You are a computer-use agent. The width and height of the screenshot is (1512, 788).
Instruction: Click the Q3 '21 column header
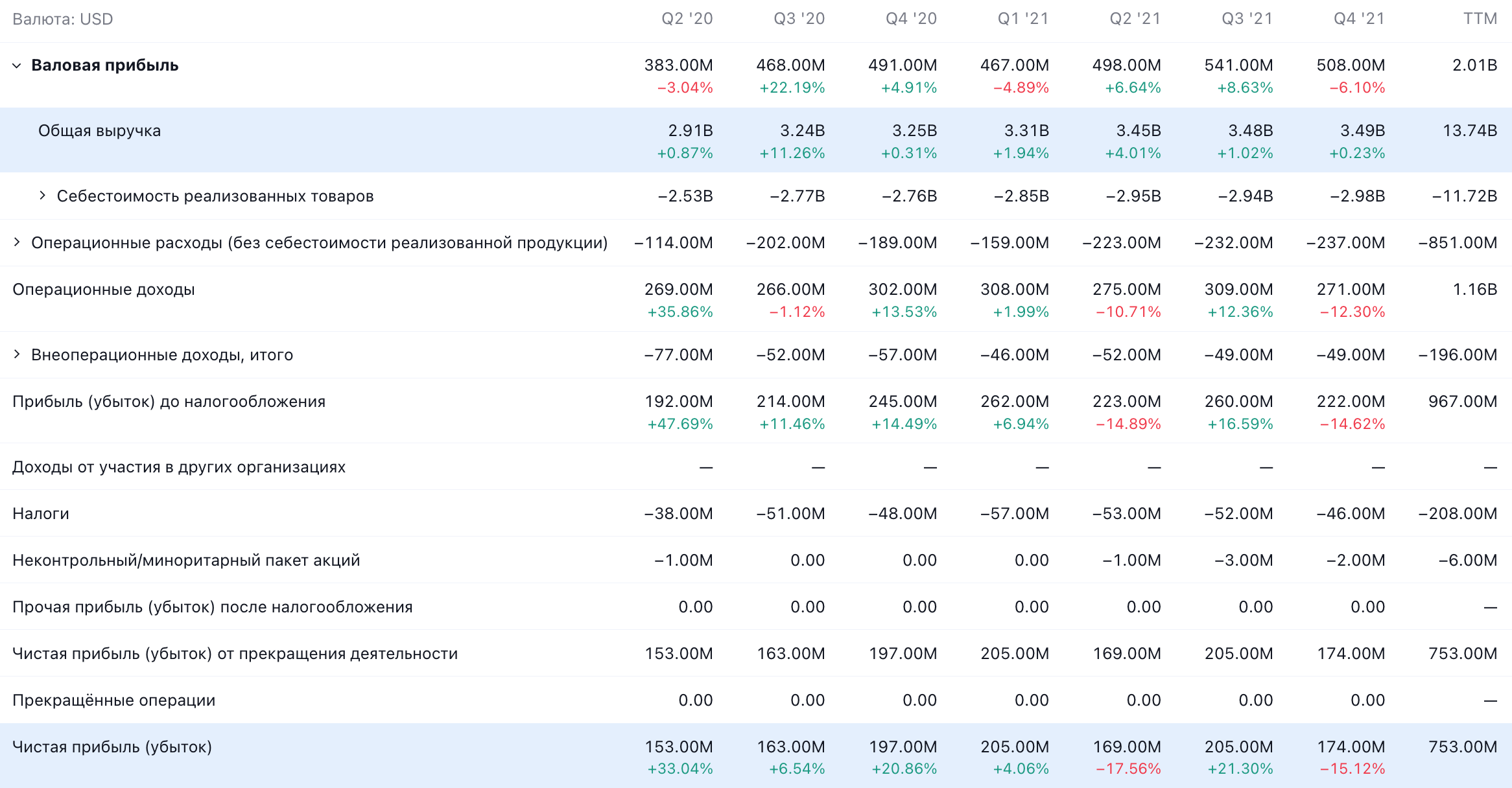[1247, 19]
